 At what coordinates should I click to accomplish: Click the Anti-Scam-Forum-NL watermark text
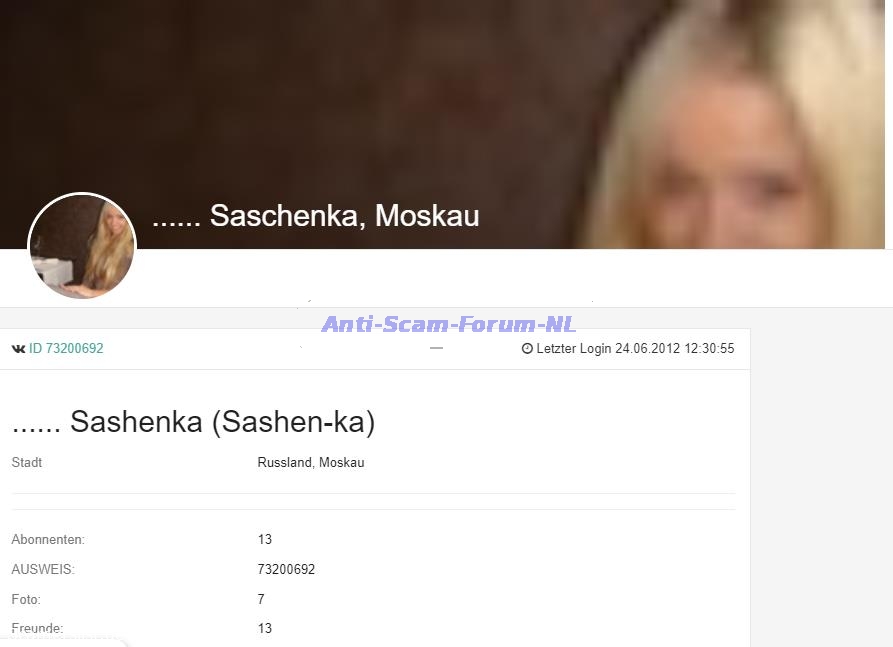[449, 324]
